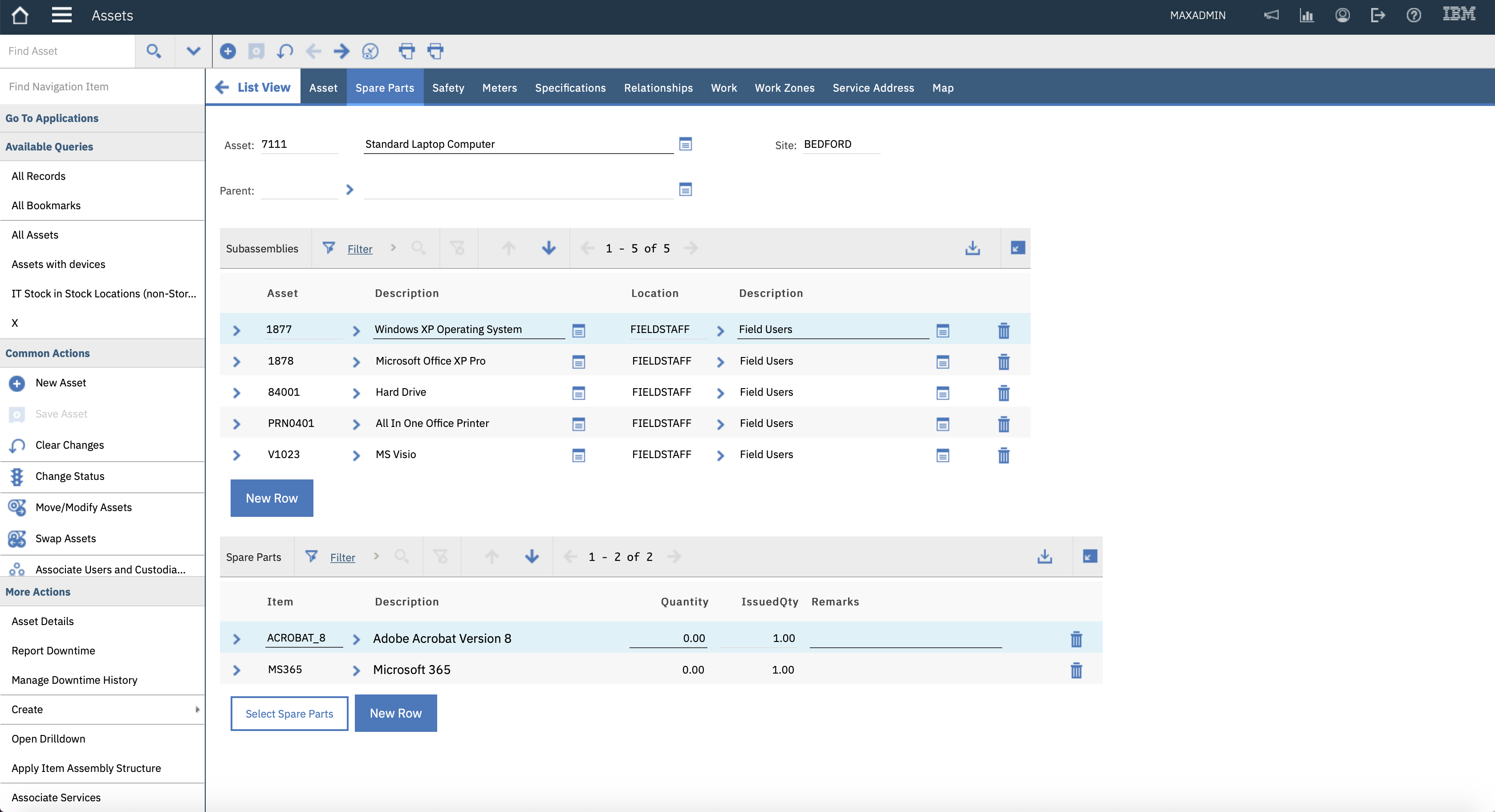The height and width of the screenshot is (812, 1495).
Task: Click the Select Spare Parts button
Action: coord(289,713)
